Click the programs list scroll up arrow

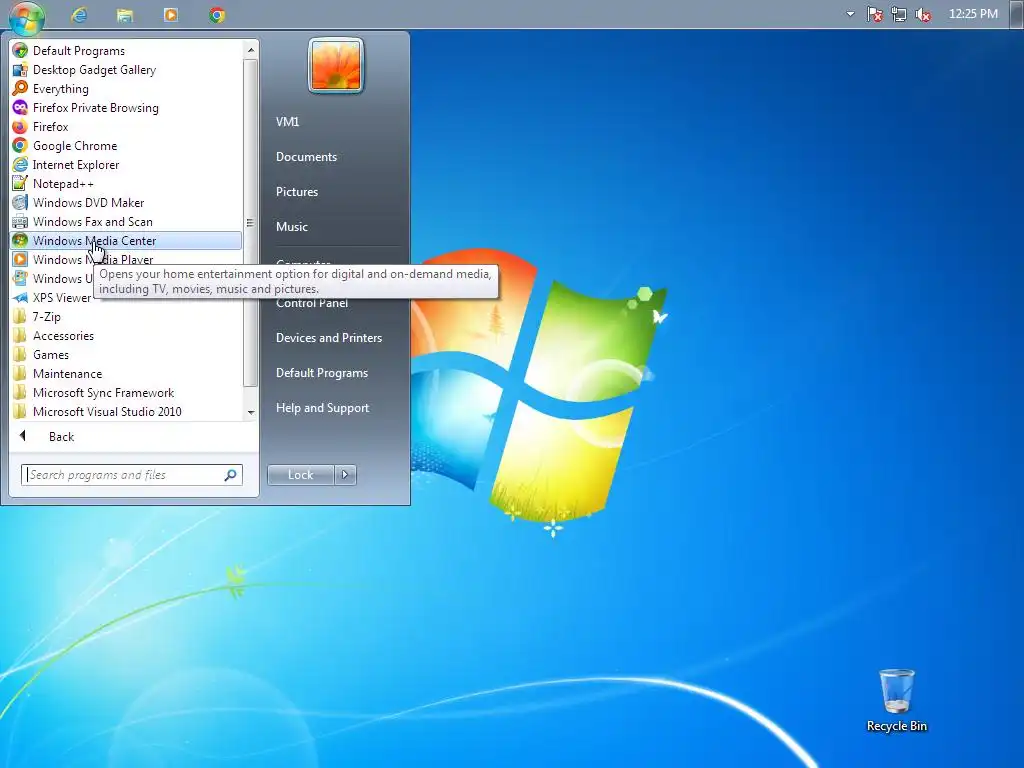[x=251, y=50]
